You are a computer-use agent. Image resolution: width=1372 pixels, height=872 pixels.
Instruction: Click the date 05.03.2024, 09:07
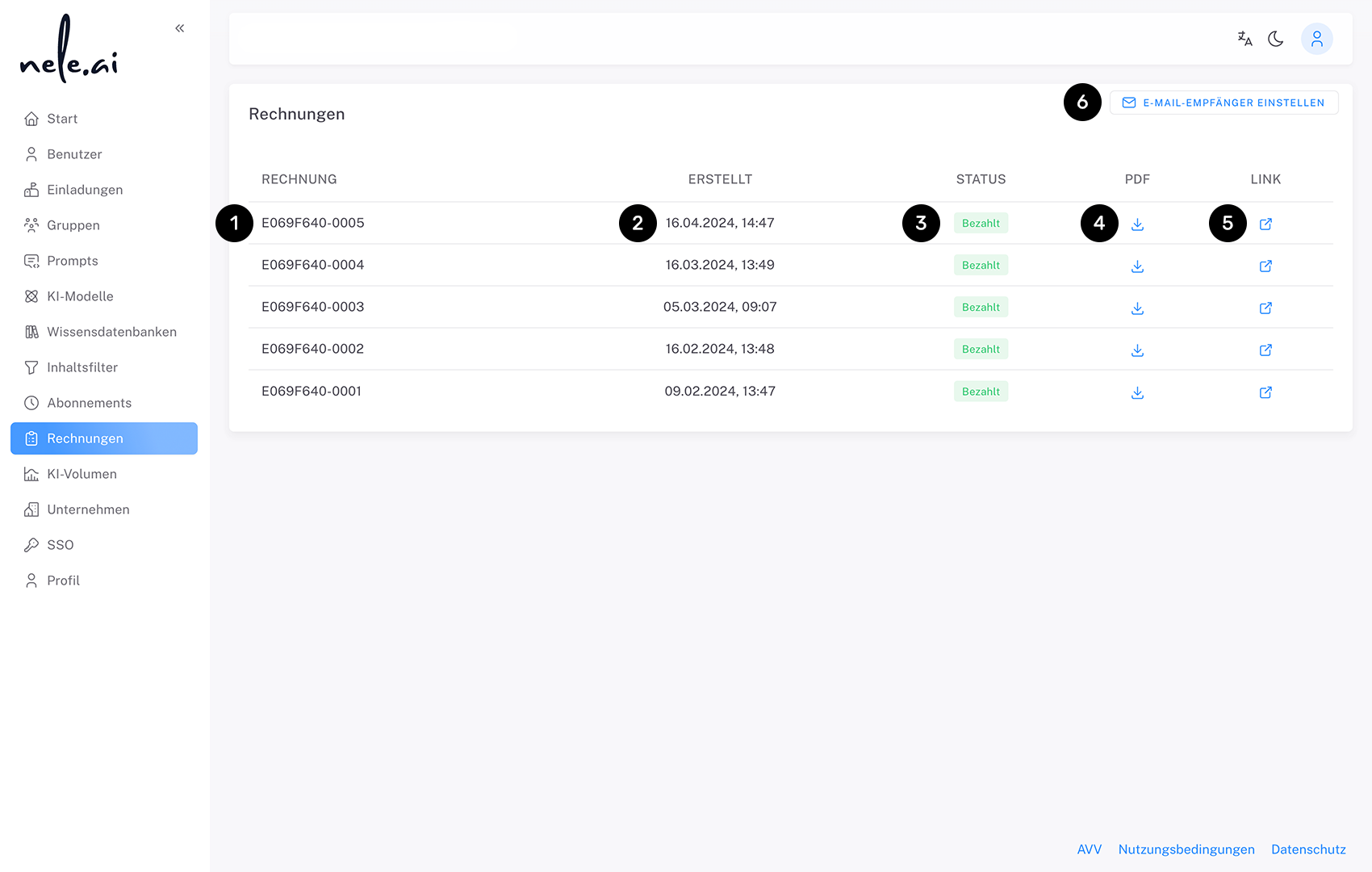click(x=720, y=307)
